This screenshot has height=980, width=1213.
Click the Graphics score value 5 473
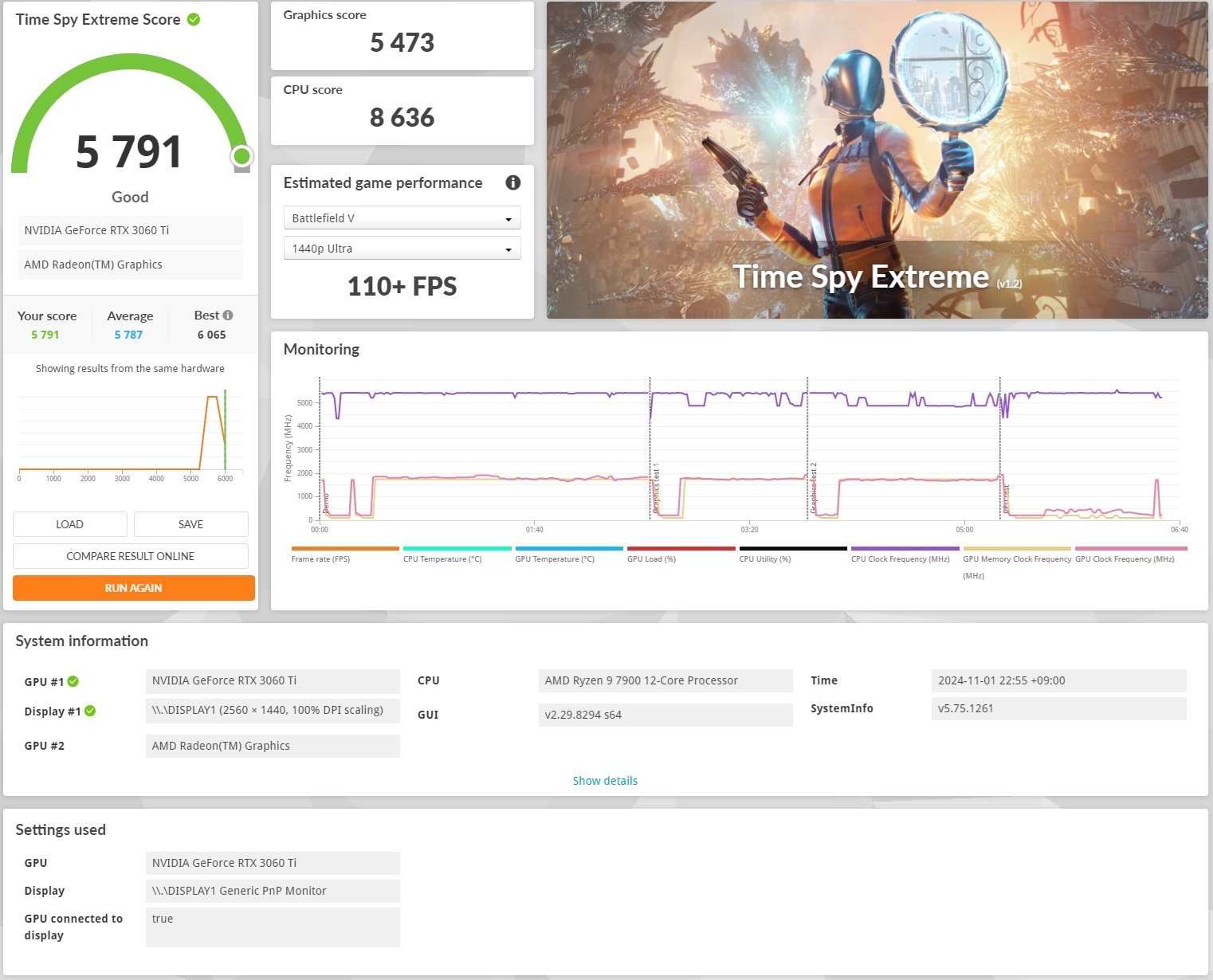pos(402,42)
